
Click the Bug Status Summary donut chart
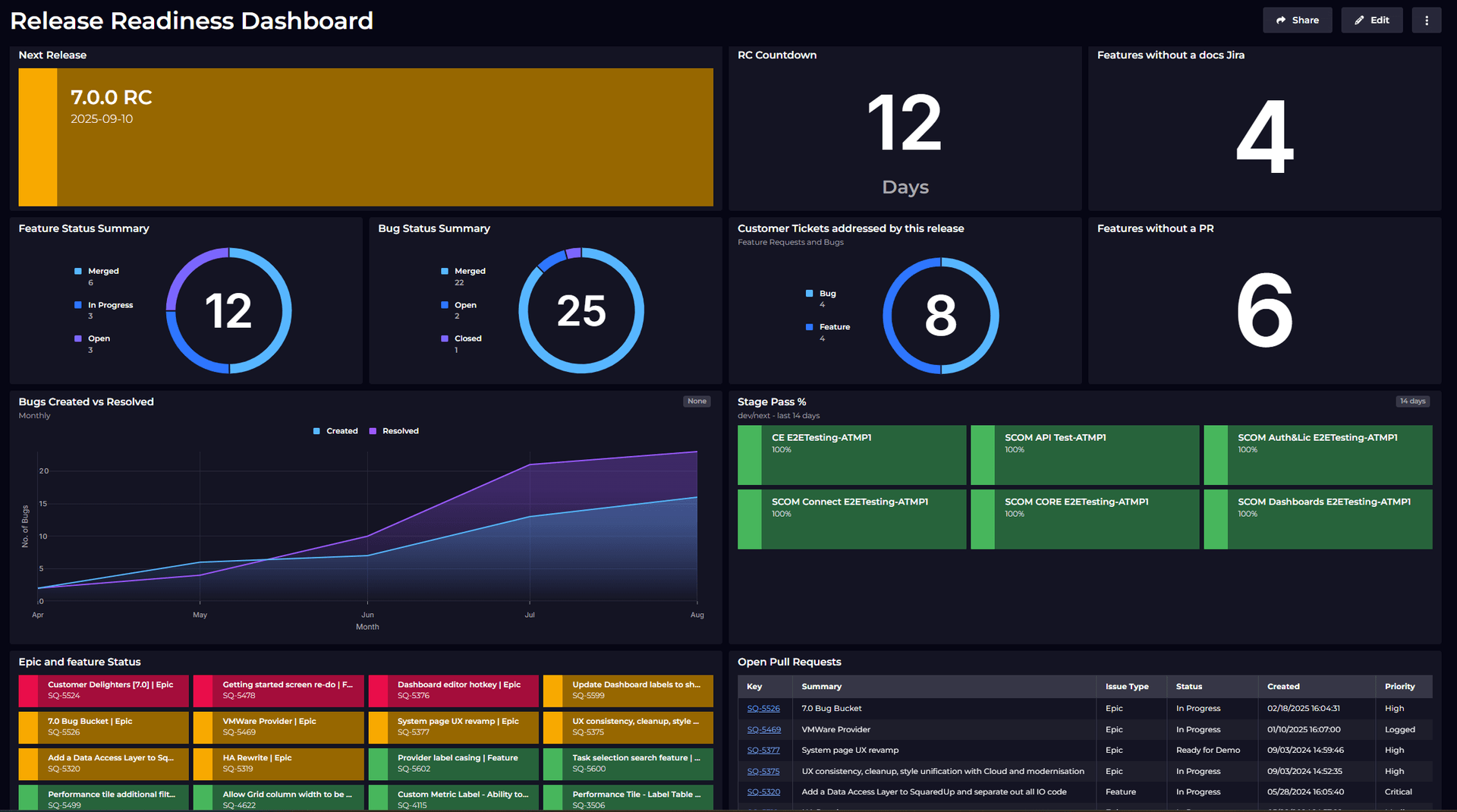(581, 310)
